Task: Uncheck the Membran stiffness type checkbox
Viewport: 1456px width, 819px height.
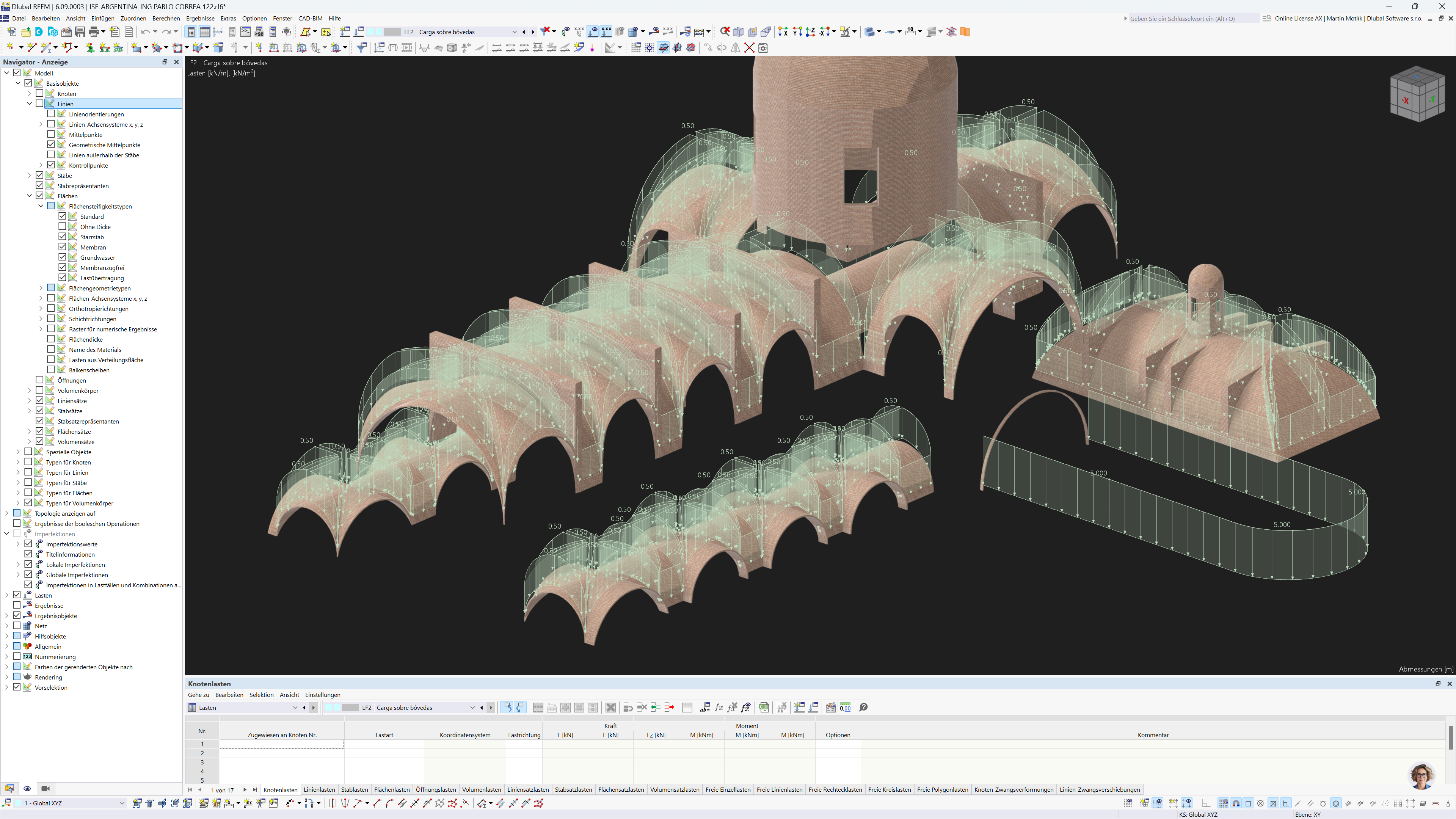Action: [x=62, y=247]
